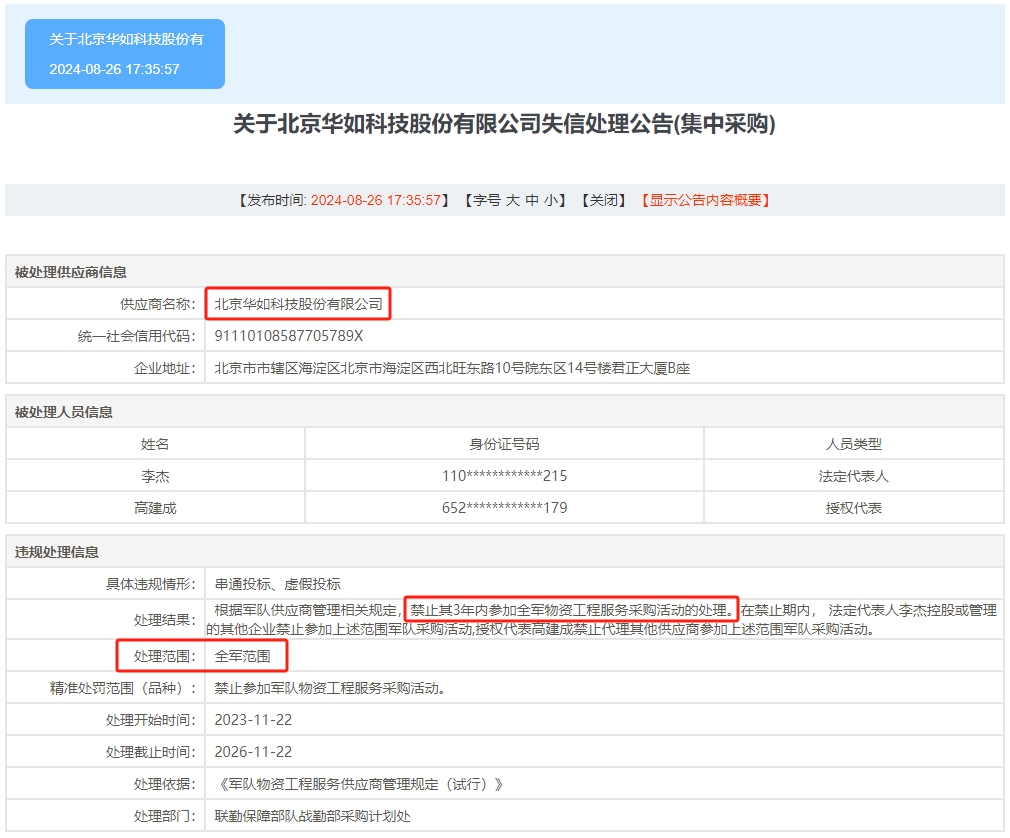Click the 精准处罚范围（品种） label

coord(122,688)
